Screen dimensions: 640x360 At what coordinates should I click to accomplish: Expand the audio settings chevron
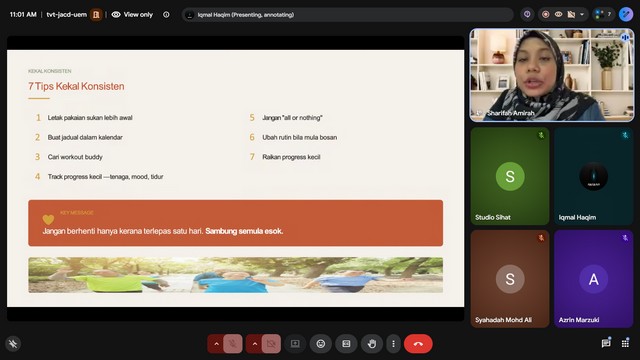coord(216,344)
